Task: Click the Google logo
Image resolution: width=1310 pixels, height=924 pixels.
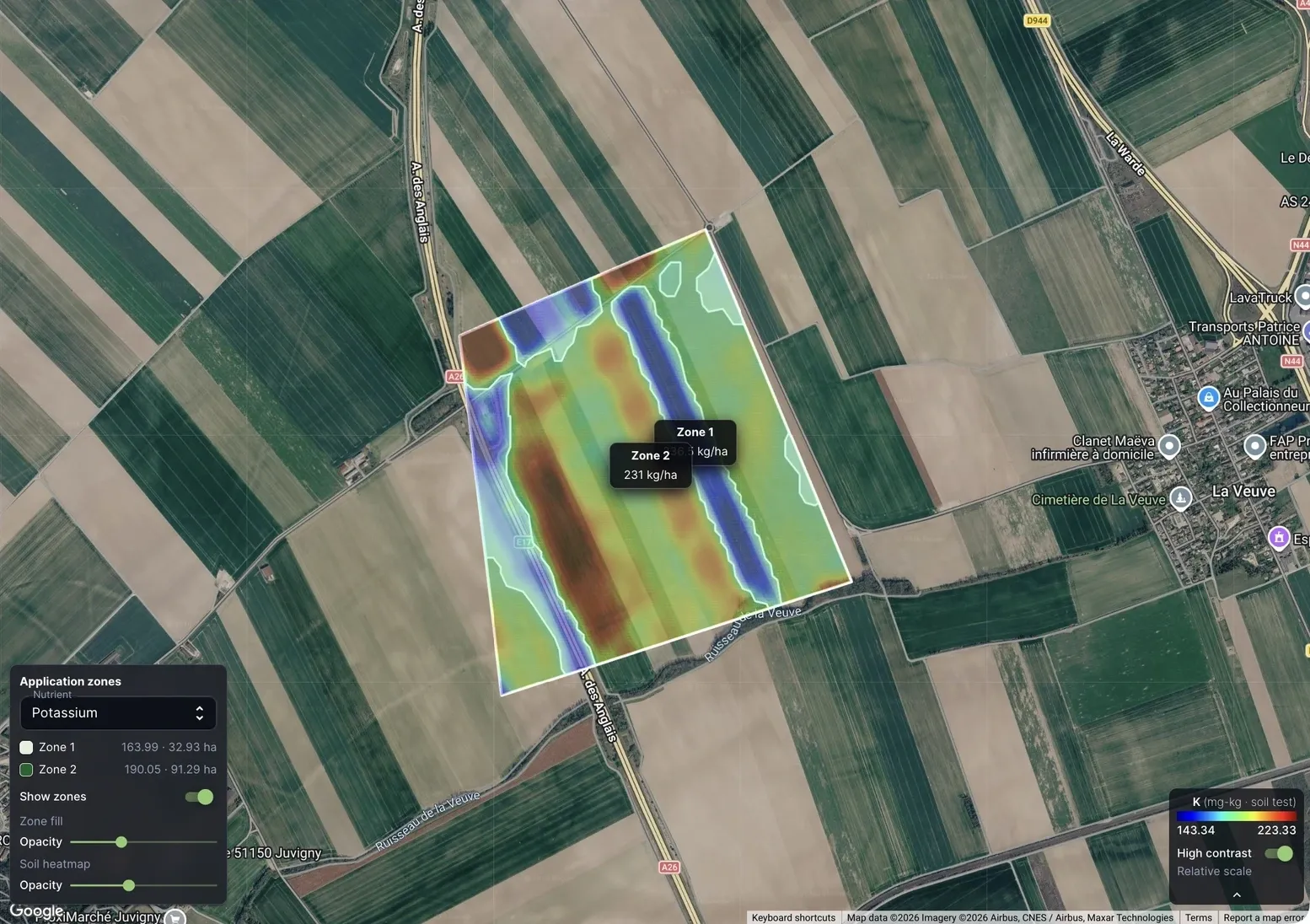Action: click(36, 911)
